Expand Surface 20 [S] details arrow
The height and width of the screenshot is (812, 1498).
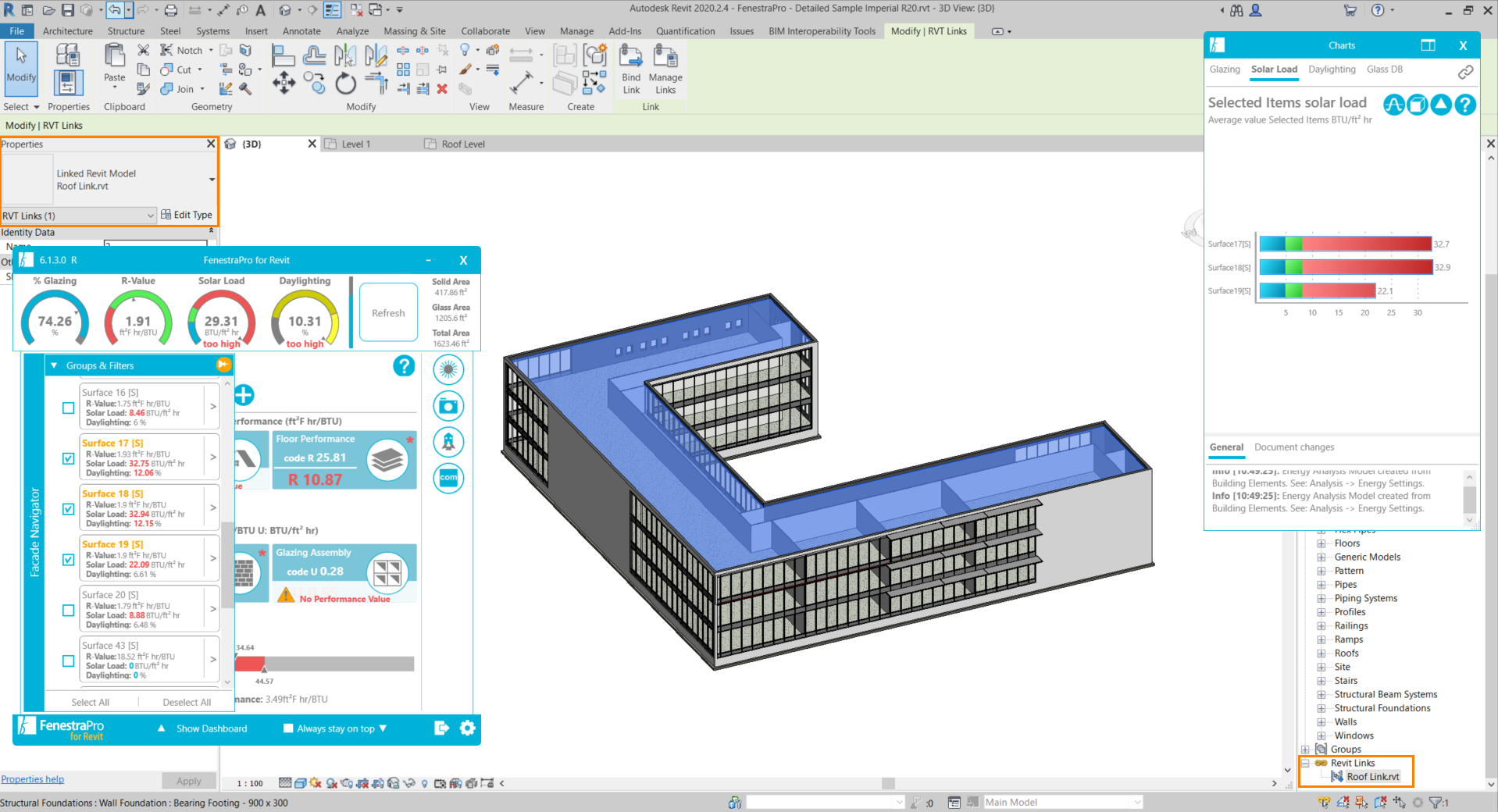[x=213, y=609]
